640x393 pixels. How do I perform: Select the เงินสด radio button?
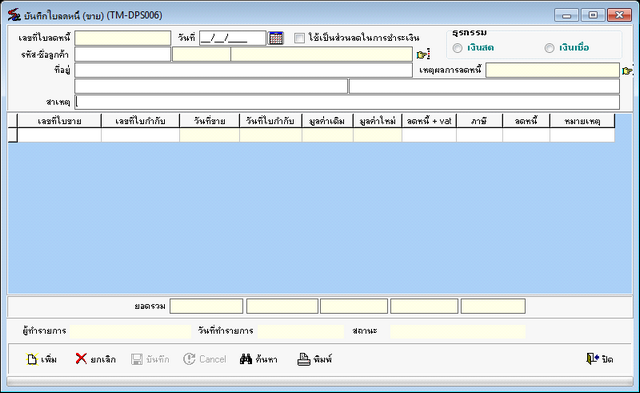pyautogui.click(x=458, y=48)
